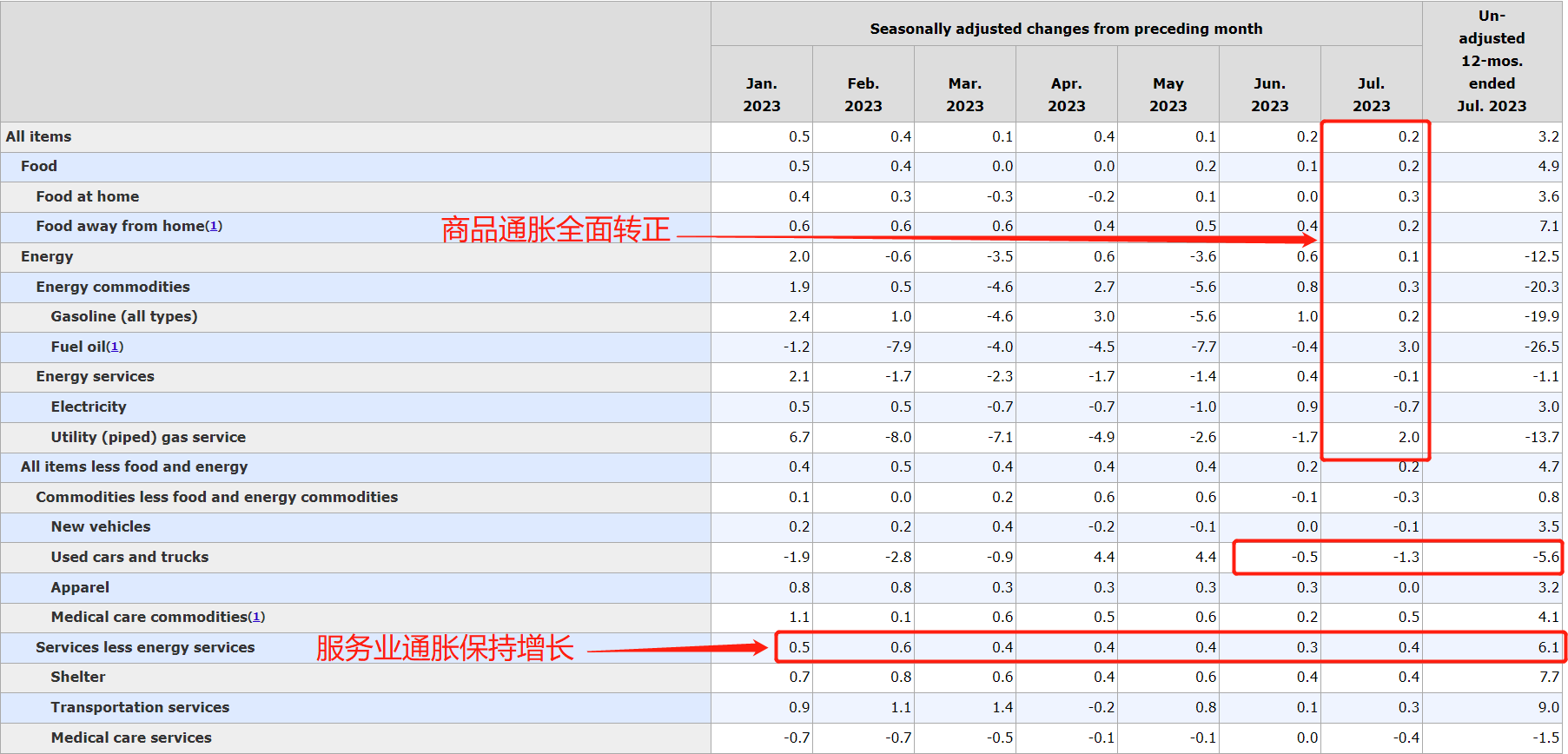Click Food 12-month value 4.9
The height and width of the screenshot is (754, 1568).
coord(1549,166)
